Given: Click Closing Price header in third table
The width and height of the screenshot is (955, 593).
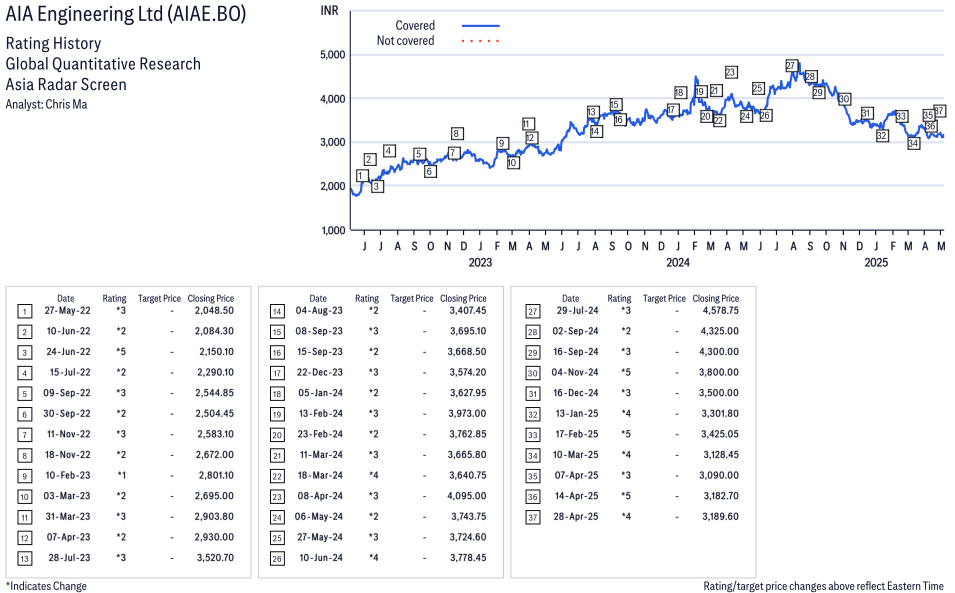Looking at the screenshot, I should [x=716, y=298].
